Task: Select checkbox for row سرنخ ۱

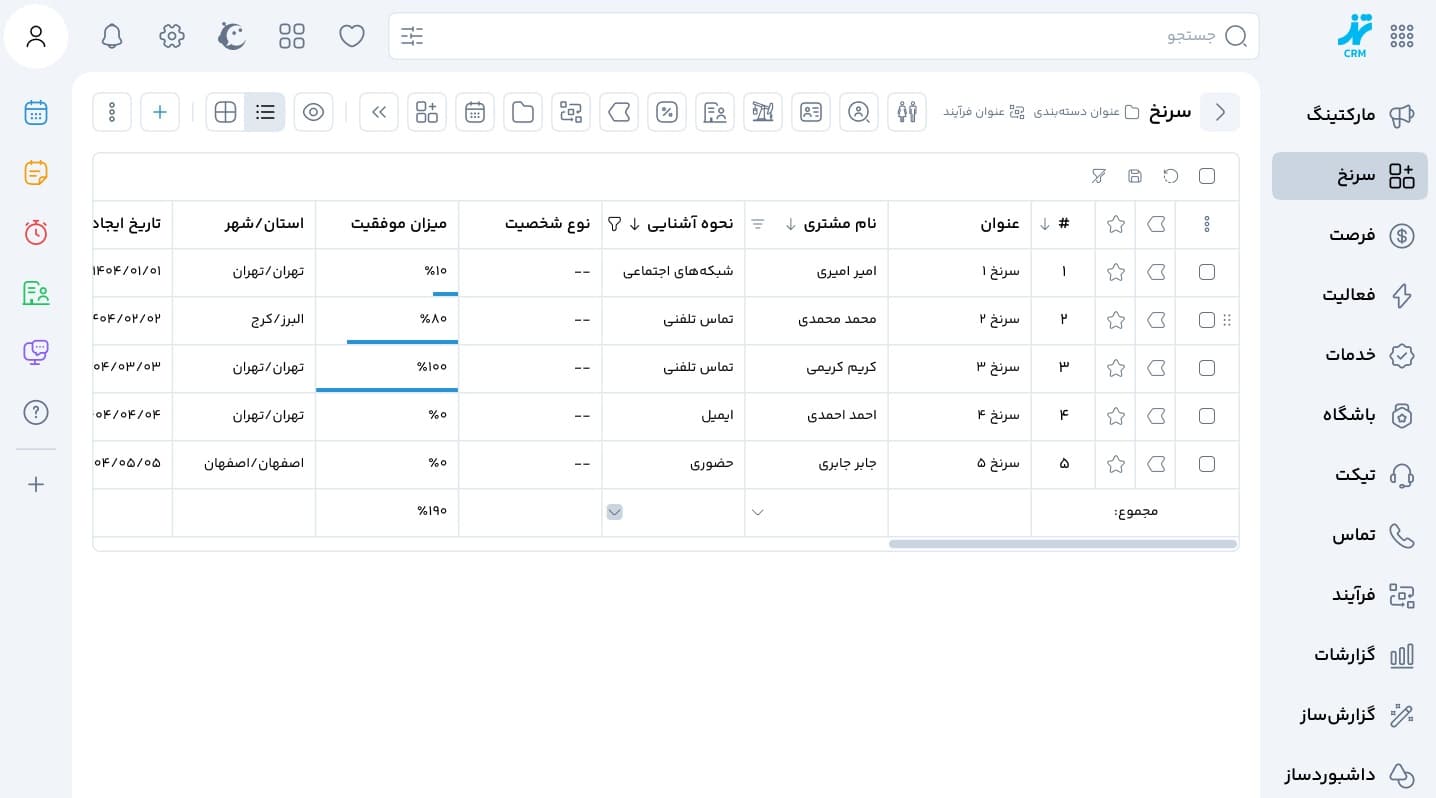Action: [x=1207, y=272]
